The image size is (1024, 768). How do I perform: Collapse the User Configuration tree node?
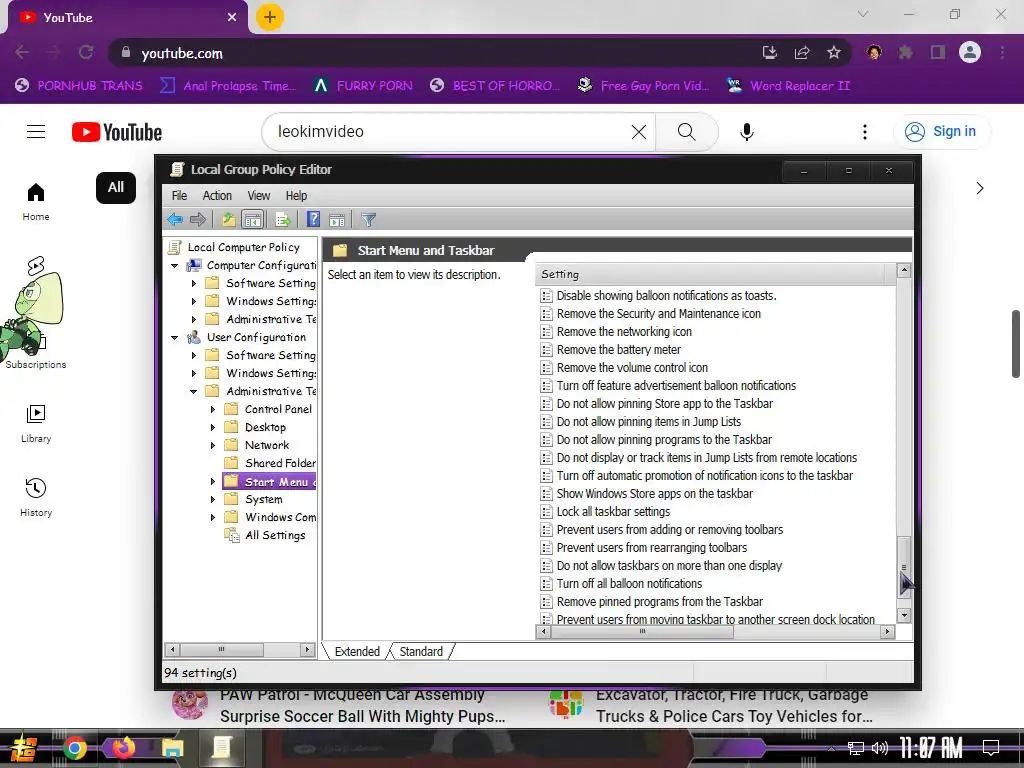click(174, 338)
